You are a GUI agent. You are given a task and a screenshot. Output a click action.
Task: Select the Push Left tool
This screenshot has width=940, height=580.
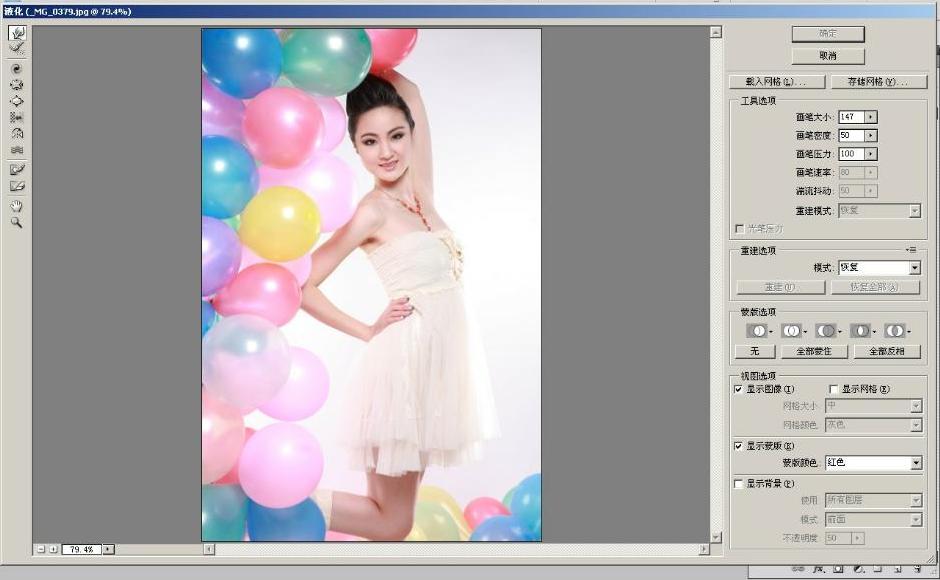[x=17, y=118]
